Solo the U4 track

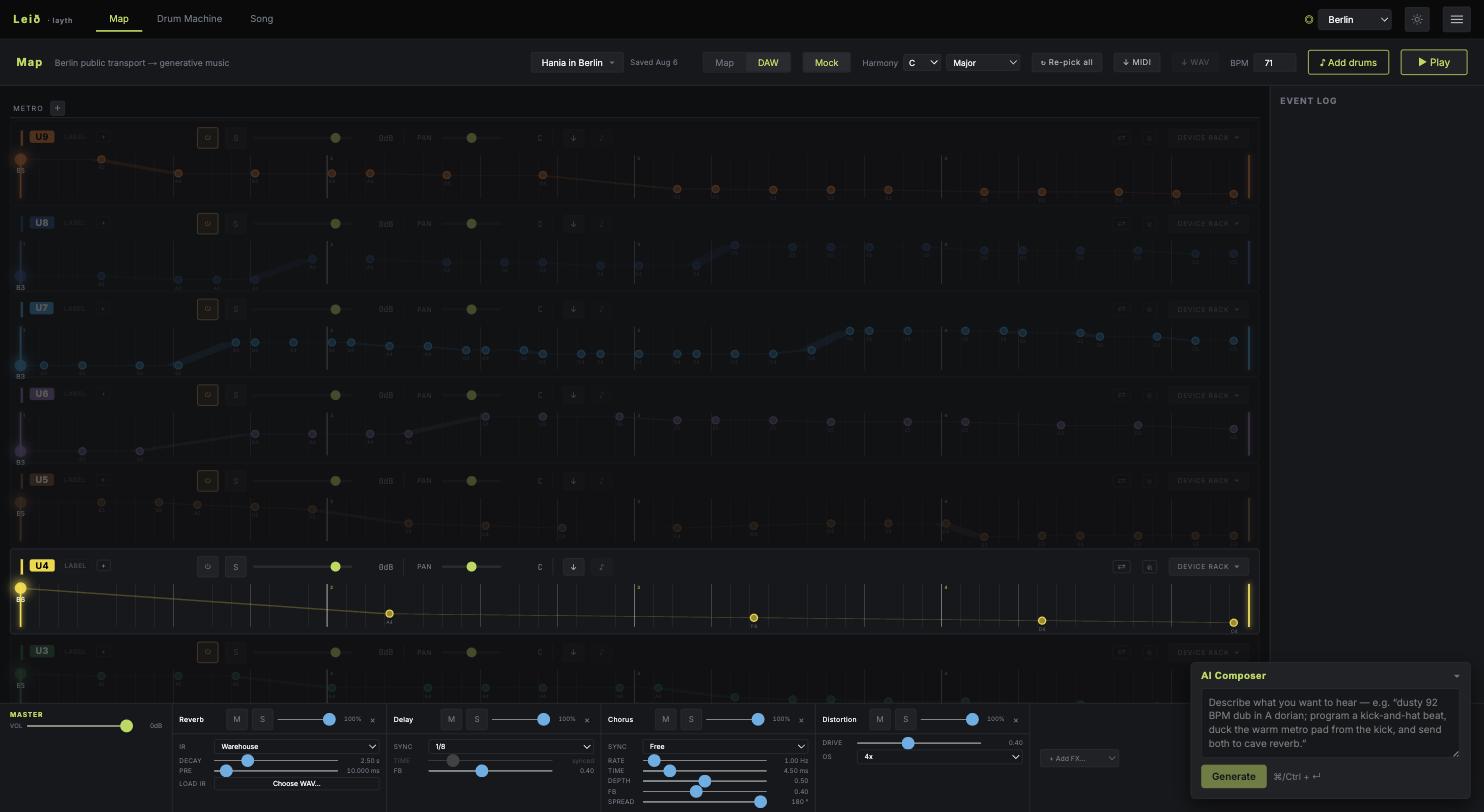236,567
